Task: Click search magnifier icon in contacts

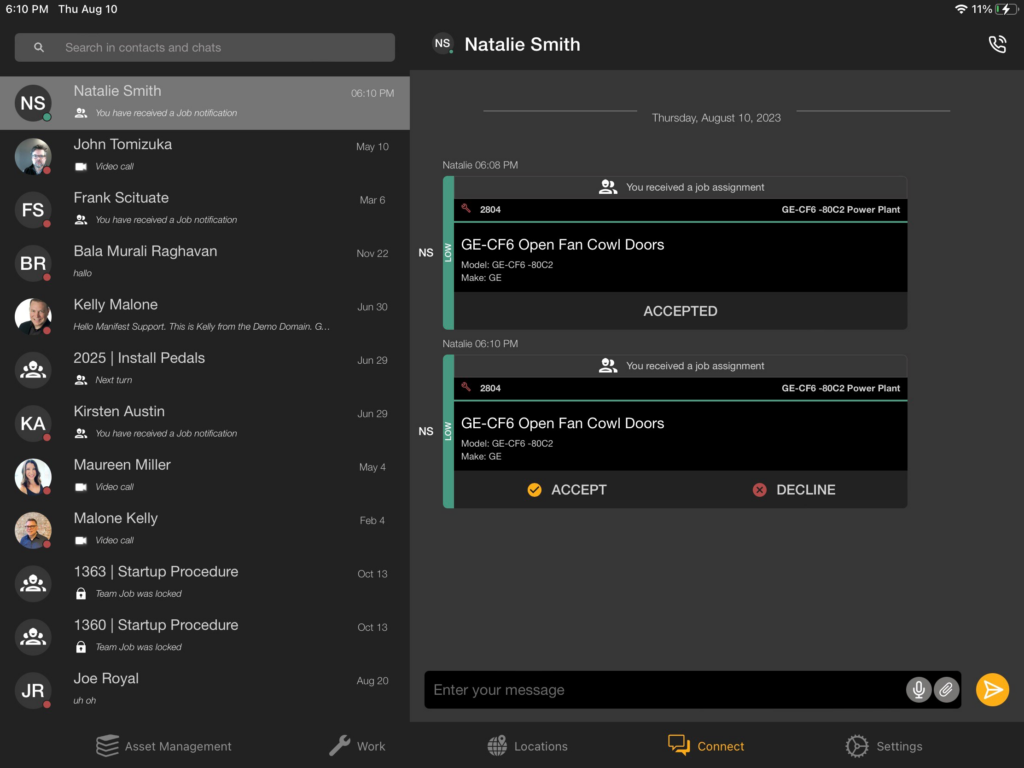Action: coord(39,47)
